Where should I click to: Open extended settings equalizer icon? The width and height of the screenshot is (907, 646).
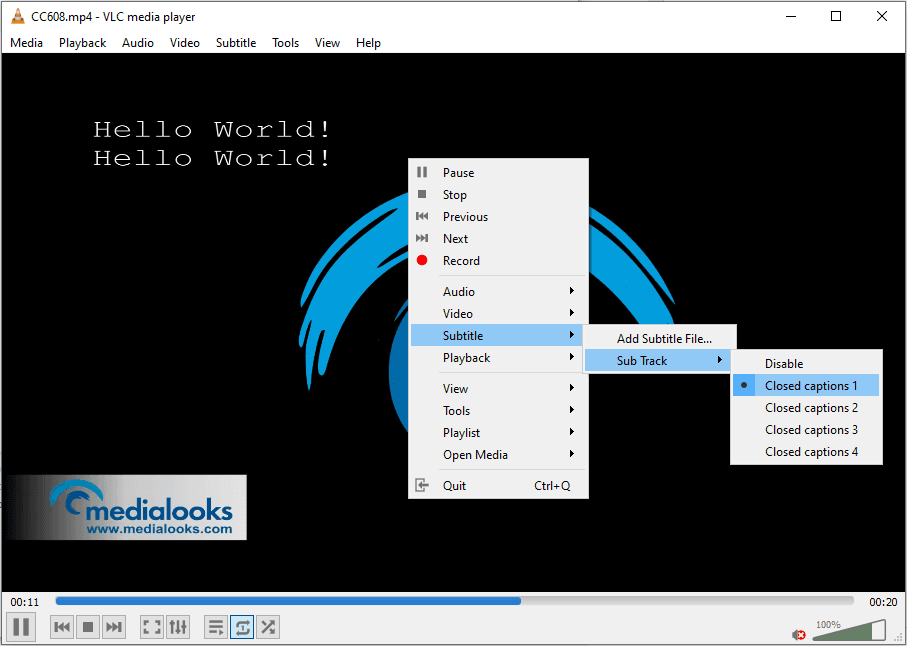(178, 627)
